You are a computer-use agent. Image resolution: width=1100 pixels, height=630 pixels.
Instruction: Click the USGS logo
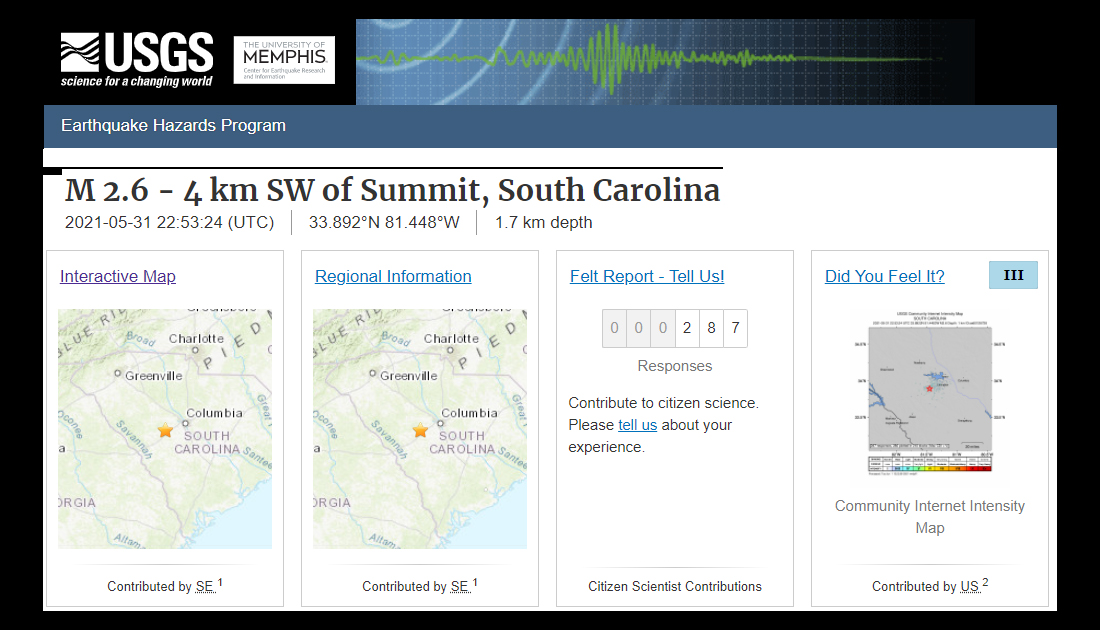pyautogui.click(x=136, y=60)
